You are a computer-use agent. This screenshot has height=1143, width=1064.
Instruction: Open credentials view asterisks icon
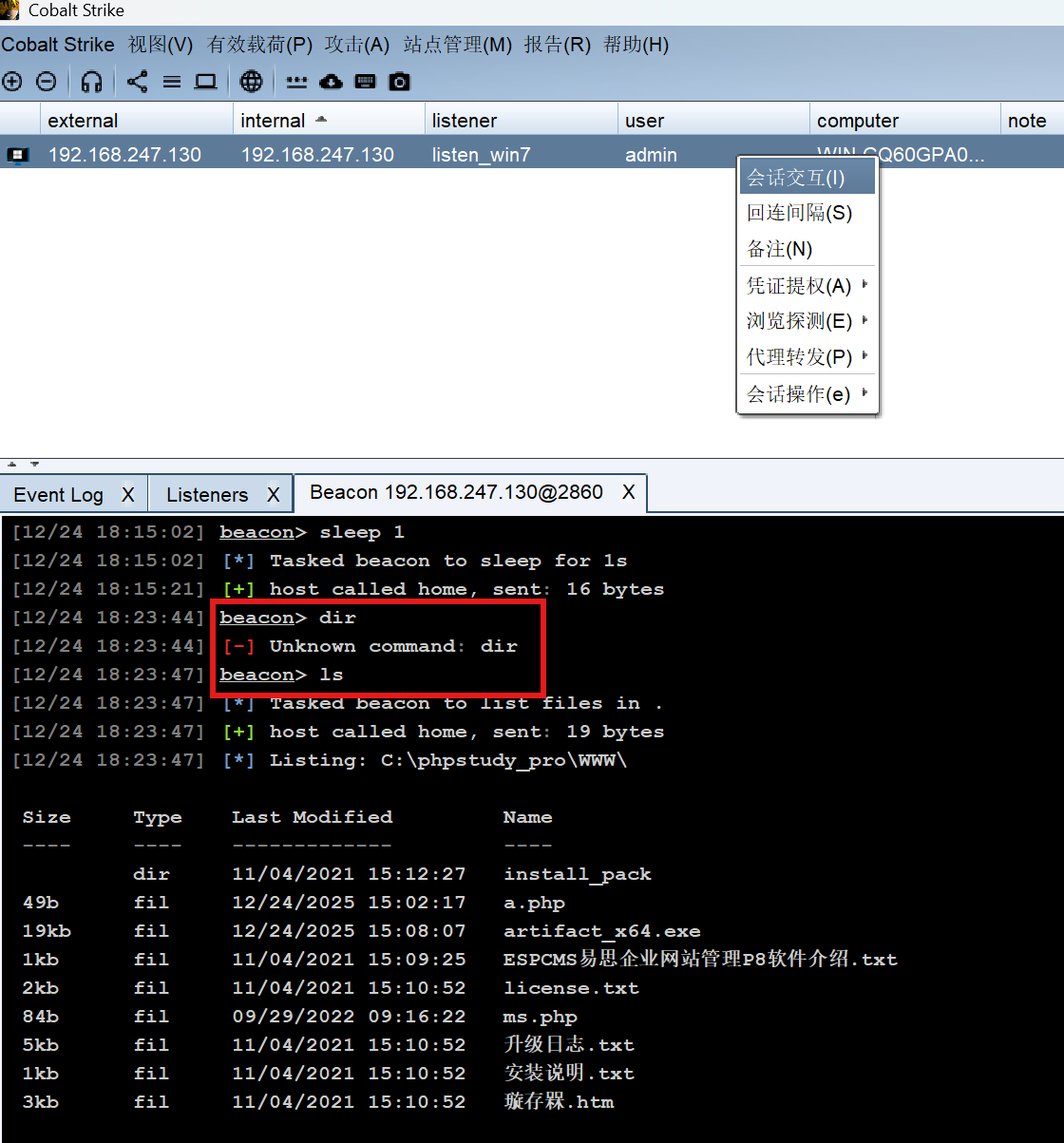pyautogui.click(x=296, y=82)
